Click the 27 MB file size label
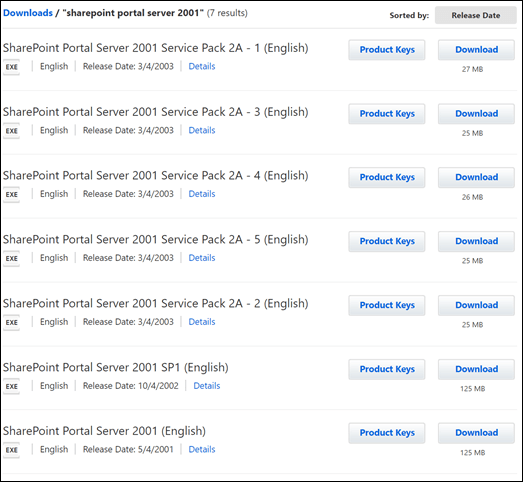Screen dimensions: 523x482 (x=472, y=69)
